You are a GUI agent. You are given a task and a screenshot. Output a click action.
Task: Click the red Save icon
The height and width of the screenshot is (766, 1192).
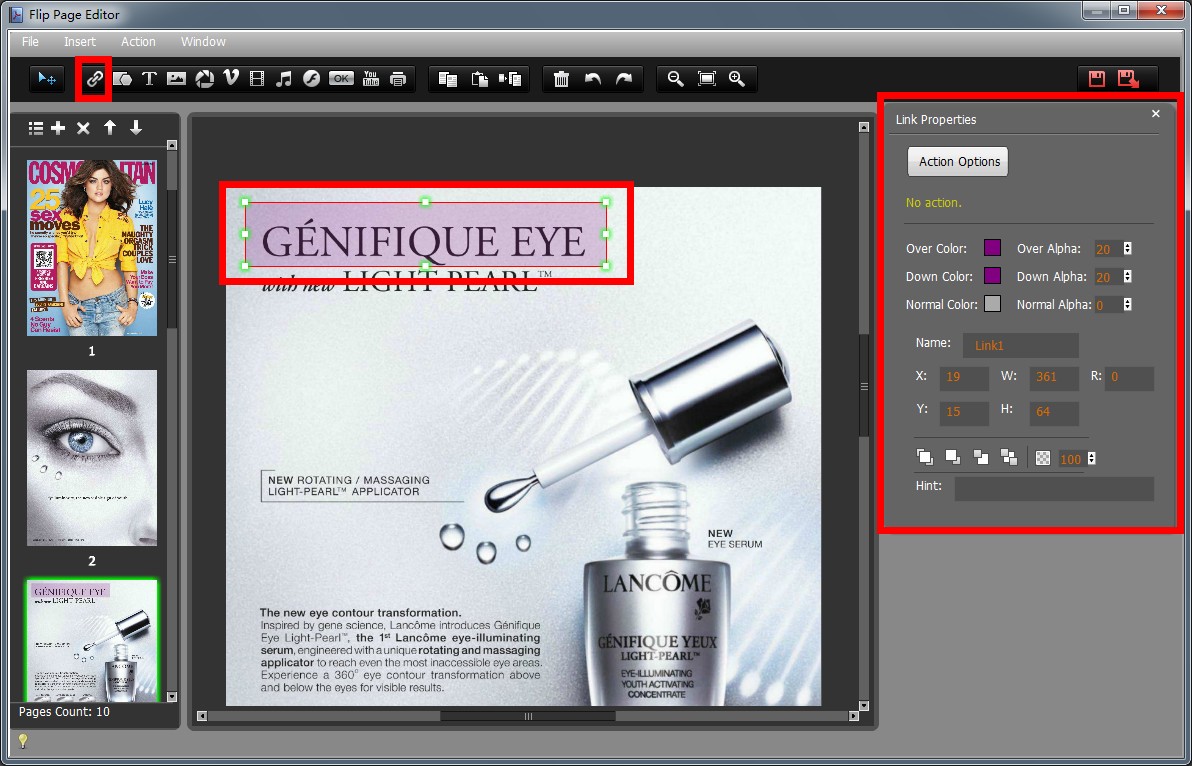[x=1097, y=79]
